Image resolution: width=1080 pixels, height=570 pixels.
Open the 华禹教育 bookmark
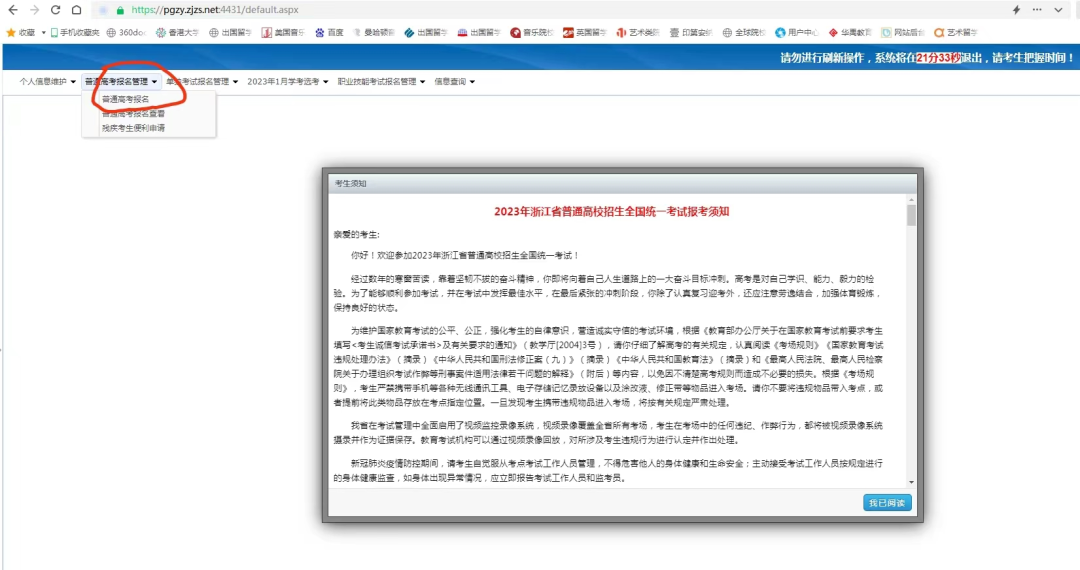(x=850, y=32)
